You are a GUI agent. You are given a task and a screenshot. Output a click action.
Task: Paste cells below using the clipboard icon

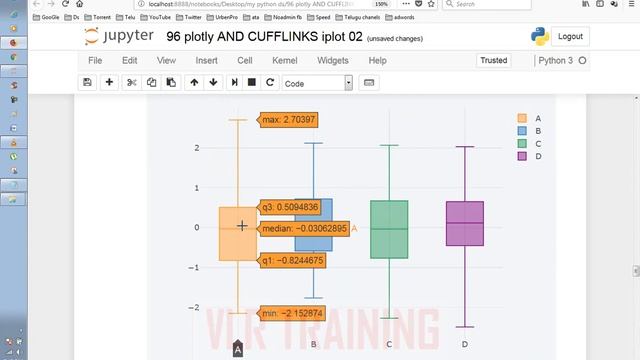(171, 82)
